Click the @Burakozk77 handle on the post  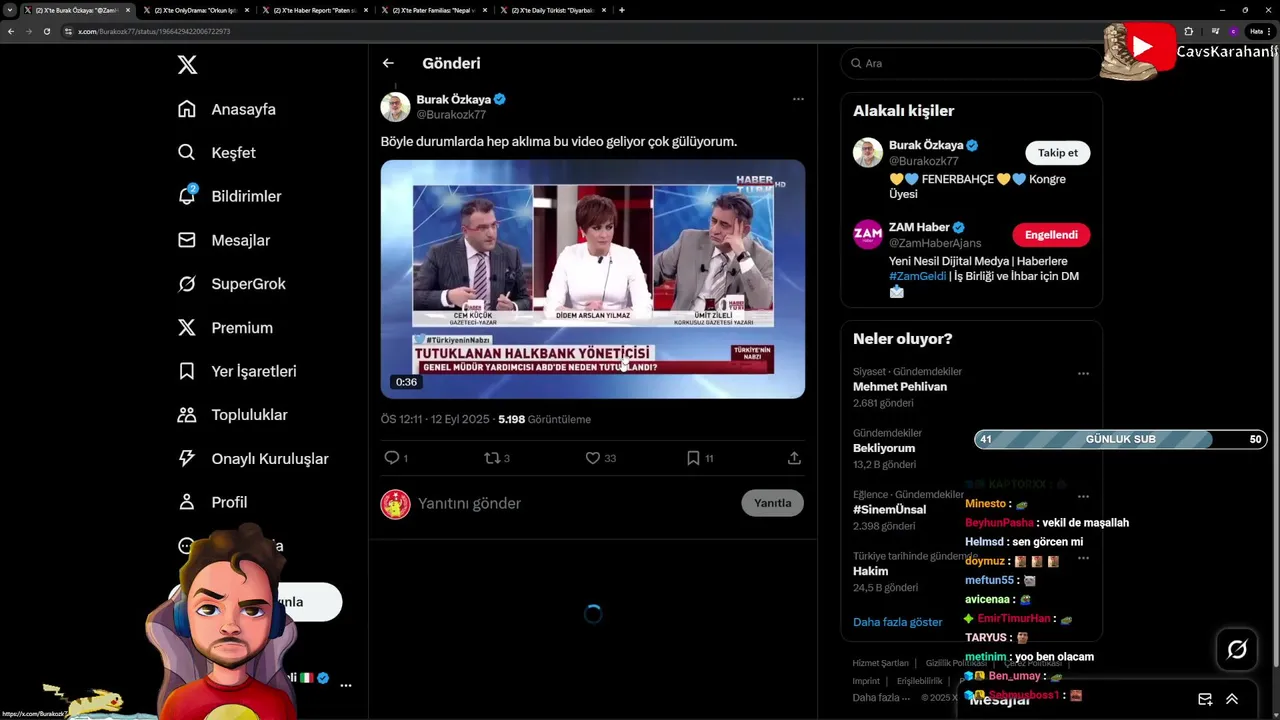coord(449,115)
